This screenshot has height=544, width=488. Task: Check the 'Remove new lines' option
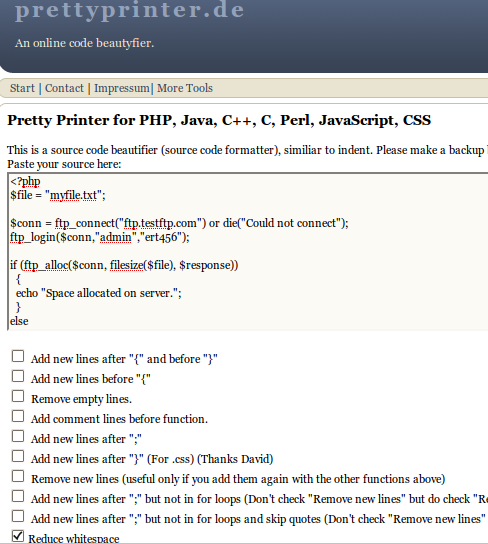18,476
